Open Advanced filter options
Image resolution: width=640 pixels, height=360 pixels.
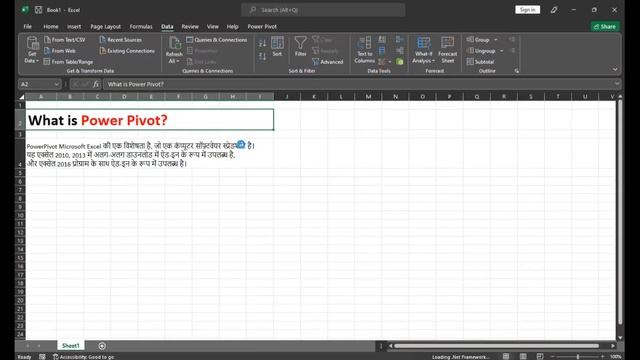327,62
